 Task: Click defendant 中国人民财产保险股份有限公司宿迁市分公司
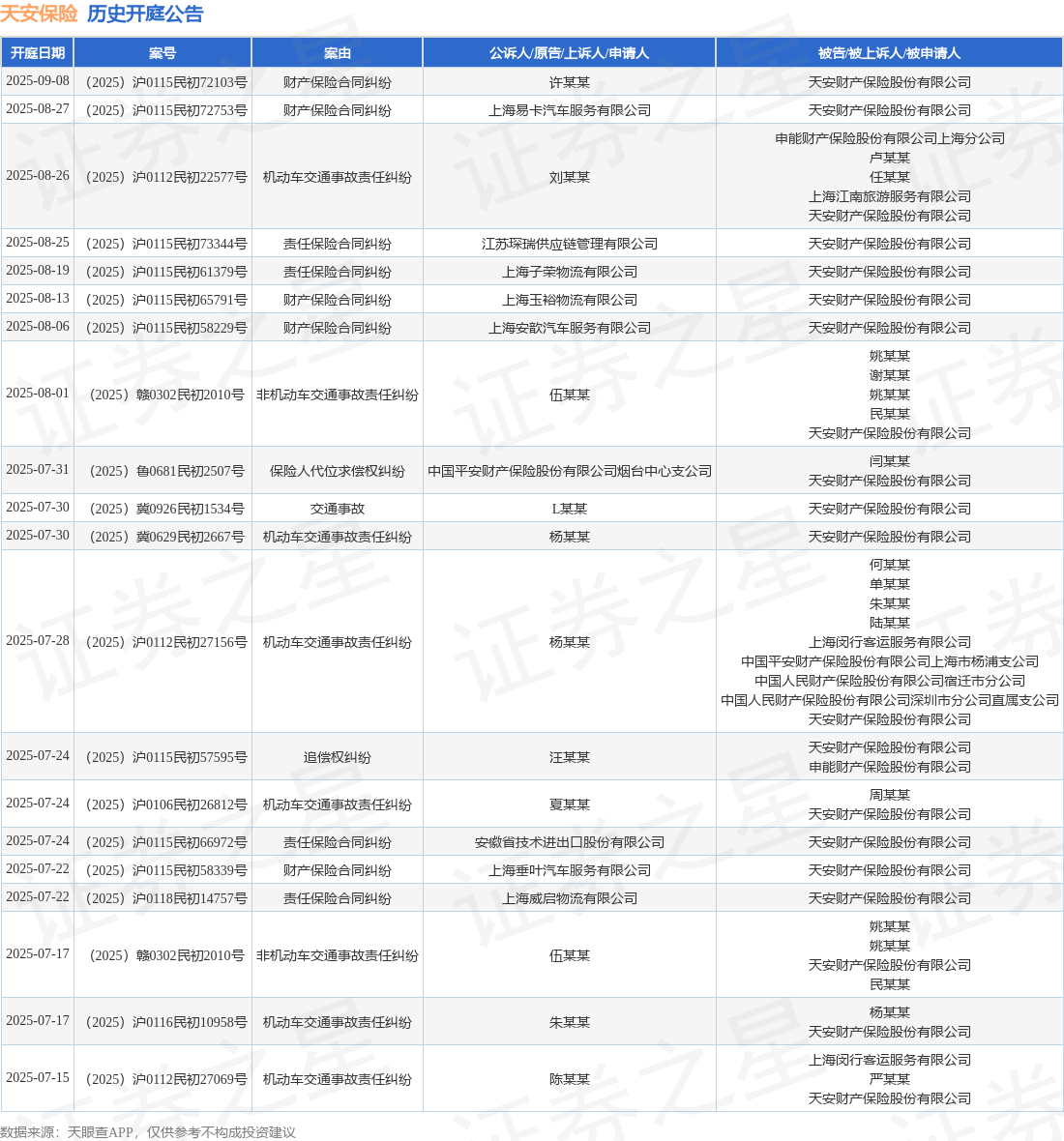(x=889, y=681)
